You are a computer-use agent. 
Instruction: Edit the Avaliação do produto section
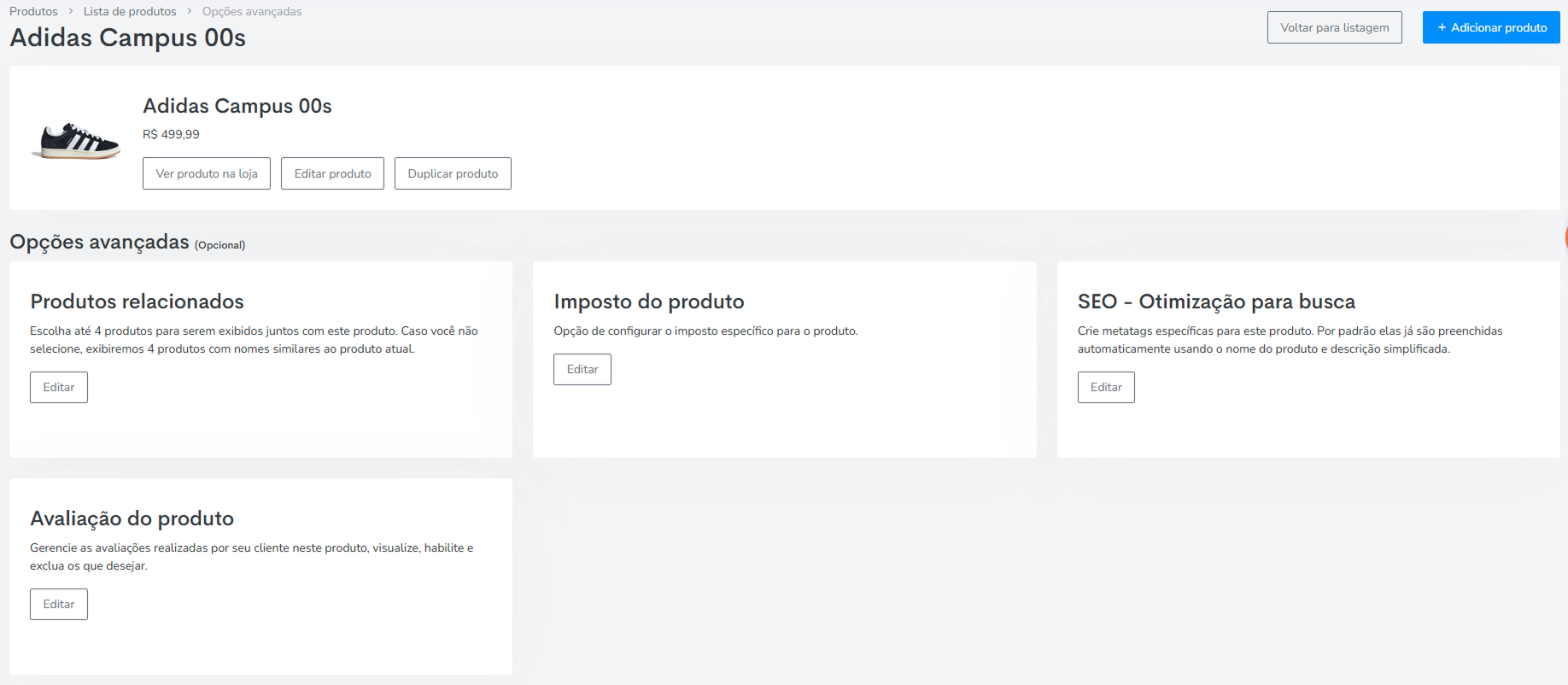click(59, 604)
